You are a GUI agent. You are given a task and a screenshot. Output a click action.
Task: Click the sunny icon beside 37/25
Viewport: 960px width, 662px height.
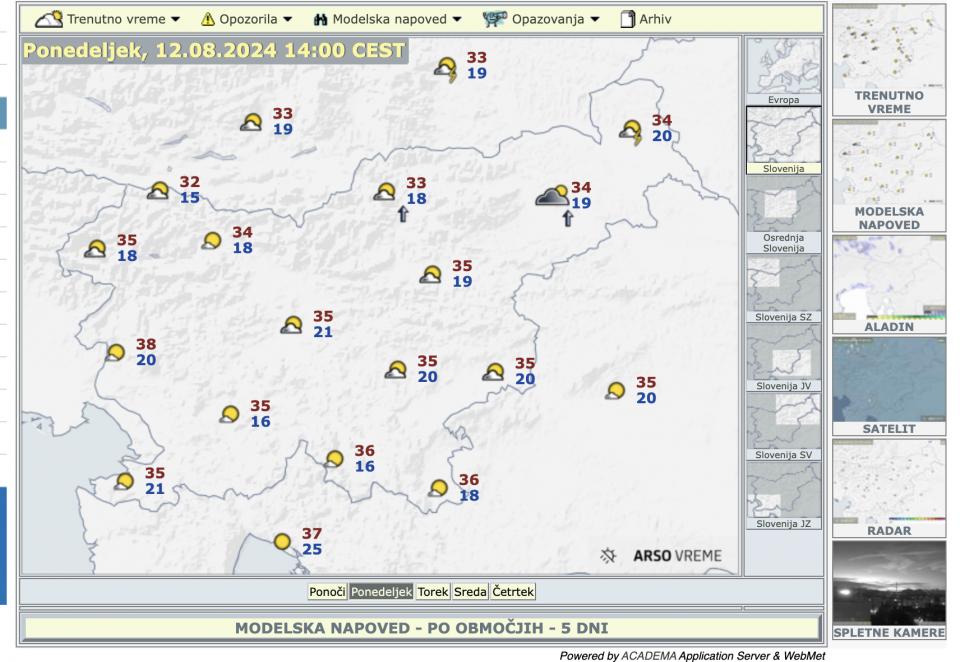pos(284,542)
